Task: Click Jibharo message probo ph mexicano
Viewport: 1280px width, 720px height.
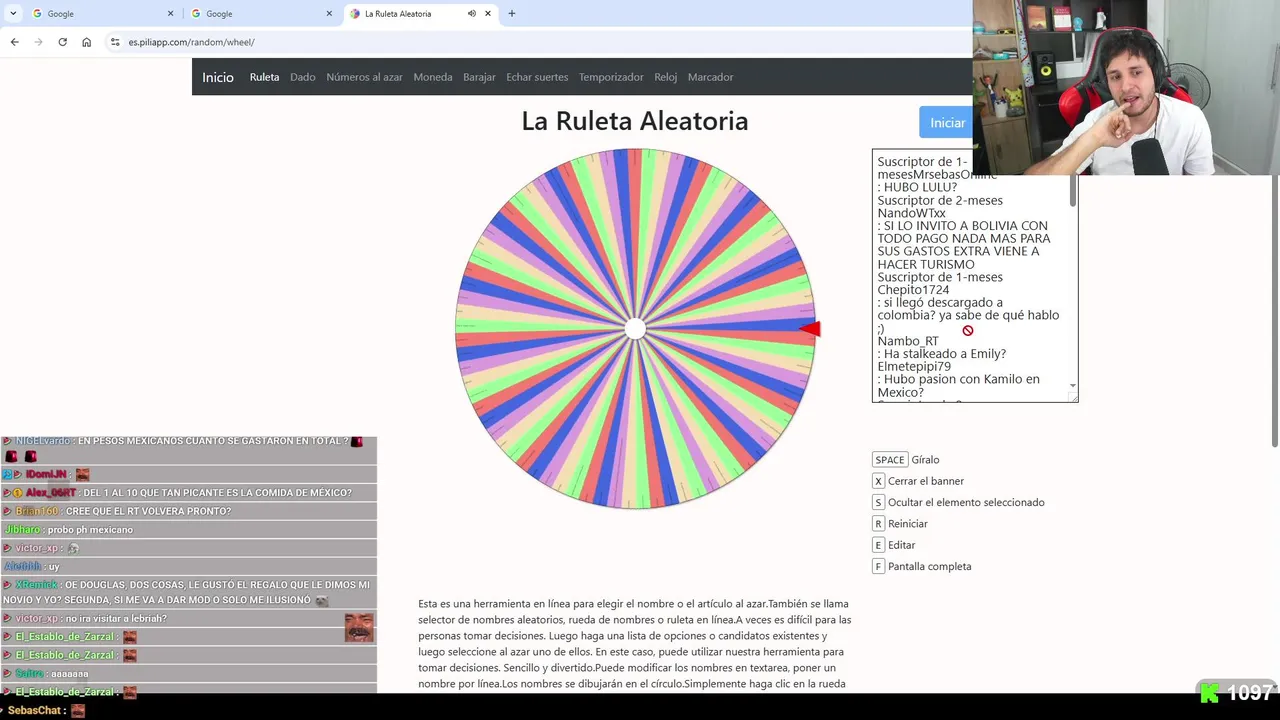Action: tap(189, 530)
